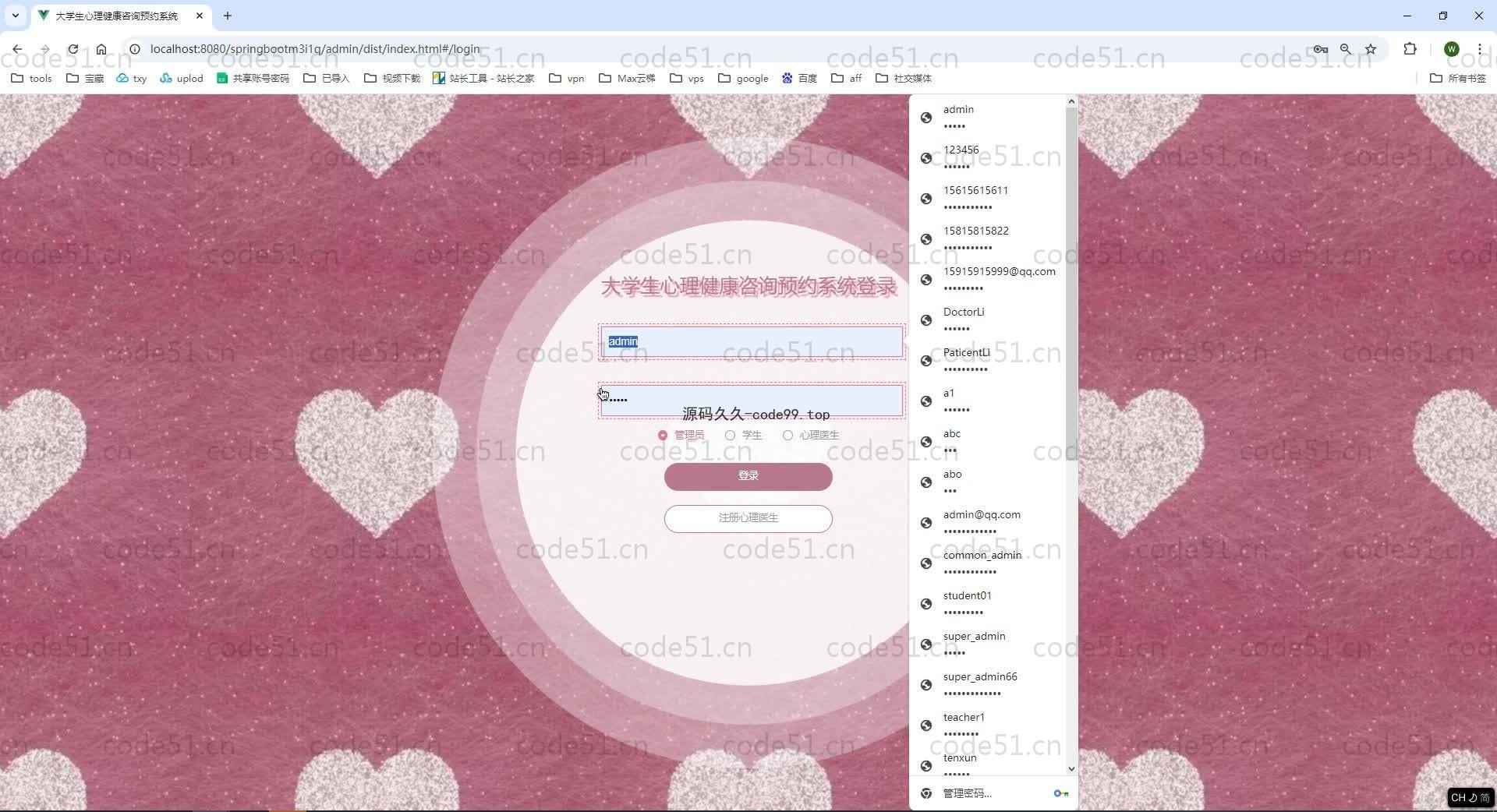Click the username field containing admin
The height and width of the screenshot is (812, 1497).
coord(752,341)
